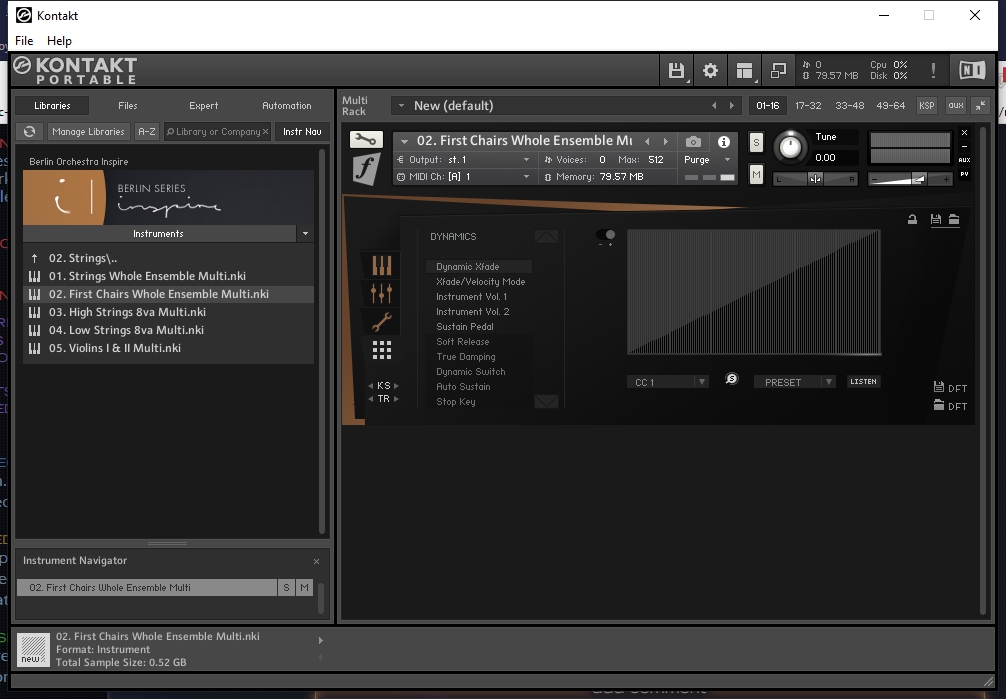The image size is (1006, 699).
Task: Switch to the Libraries tab
Action: click(52, 105)
